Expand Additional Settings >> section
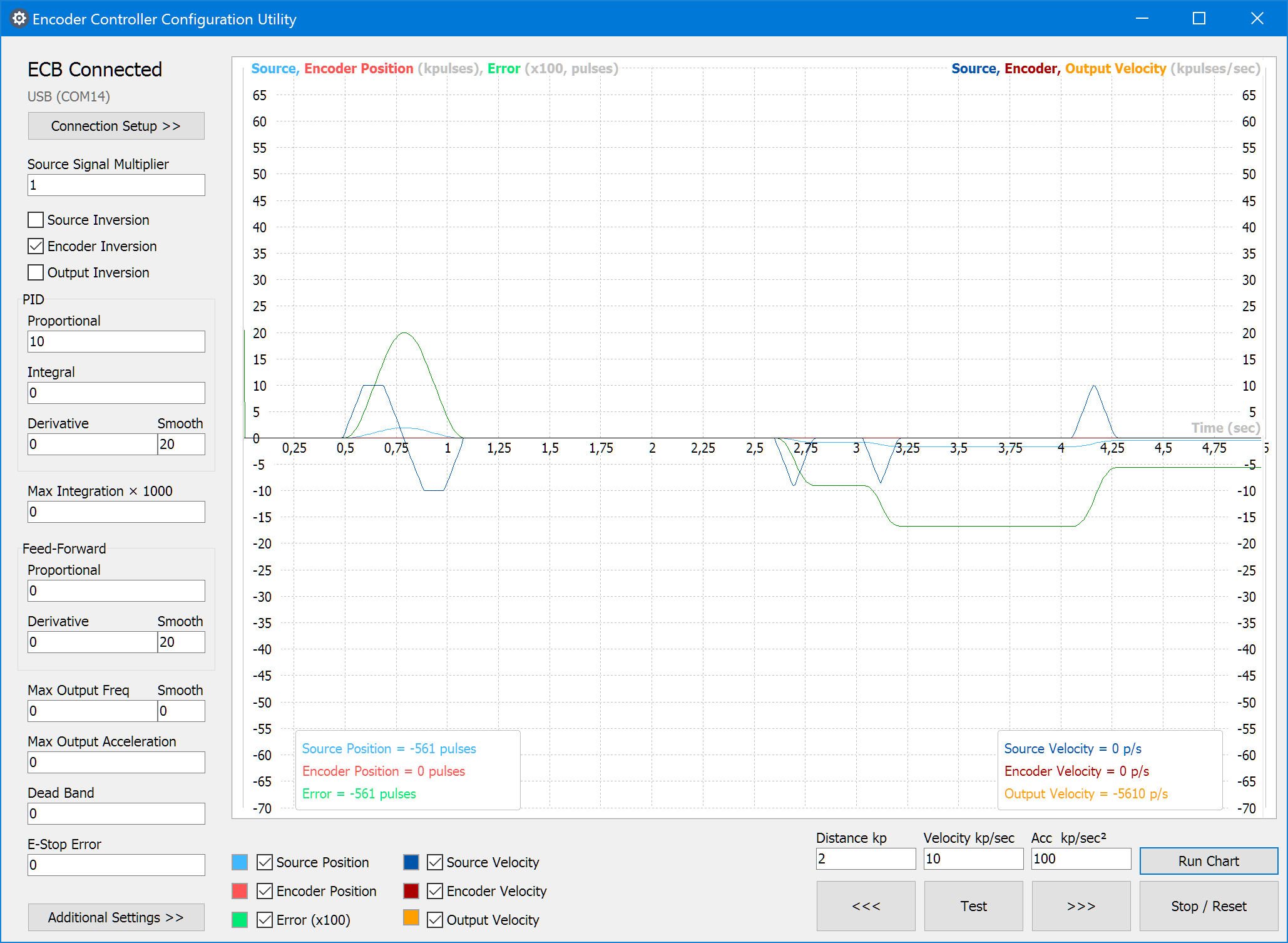This screenshot has width=1288, height=943. pos(116,917)
